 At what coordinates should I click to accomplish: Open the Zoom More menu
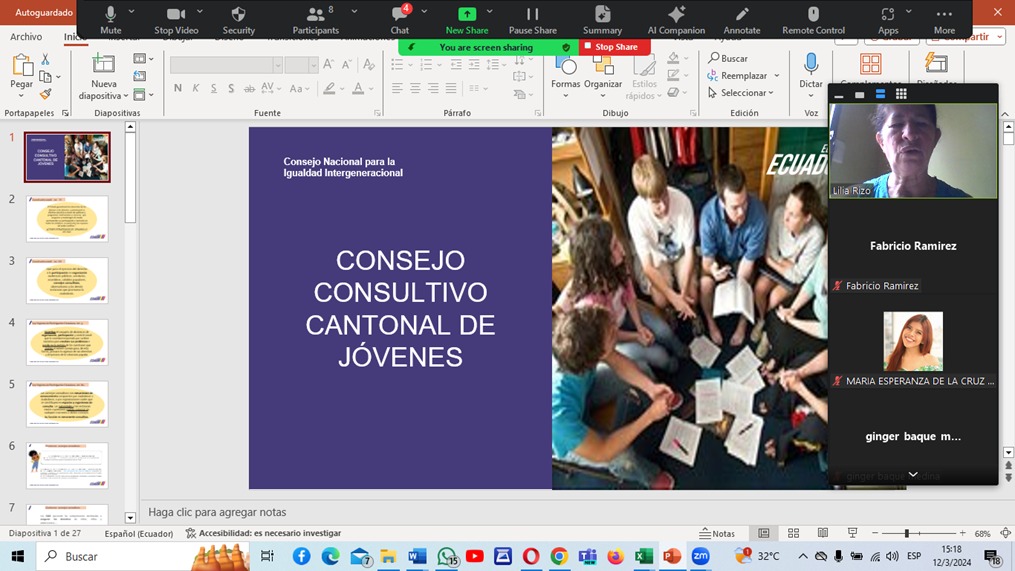[x=944, y=19]
